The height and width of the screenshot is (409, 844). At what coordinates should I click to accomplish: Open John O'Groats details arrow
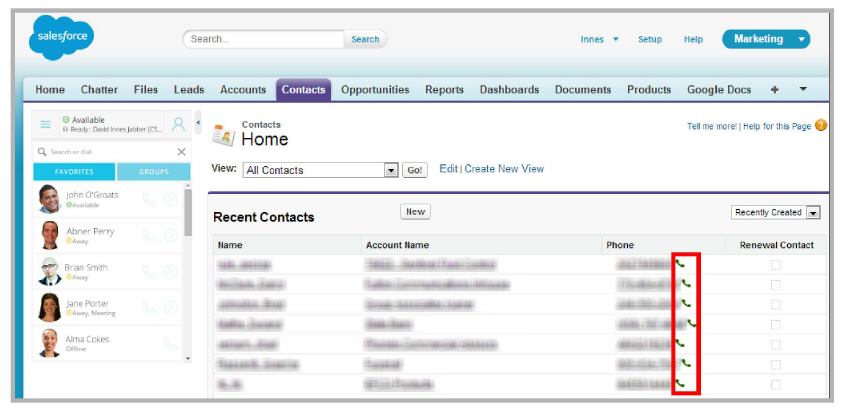point(171,200)
